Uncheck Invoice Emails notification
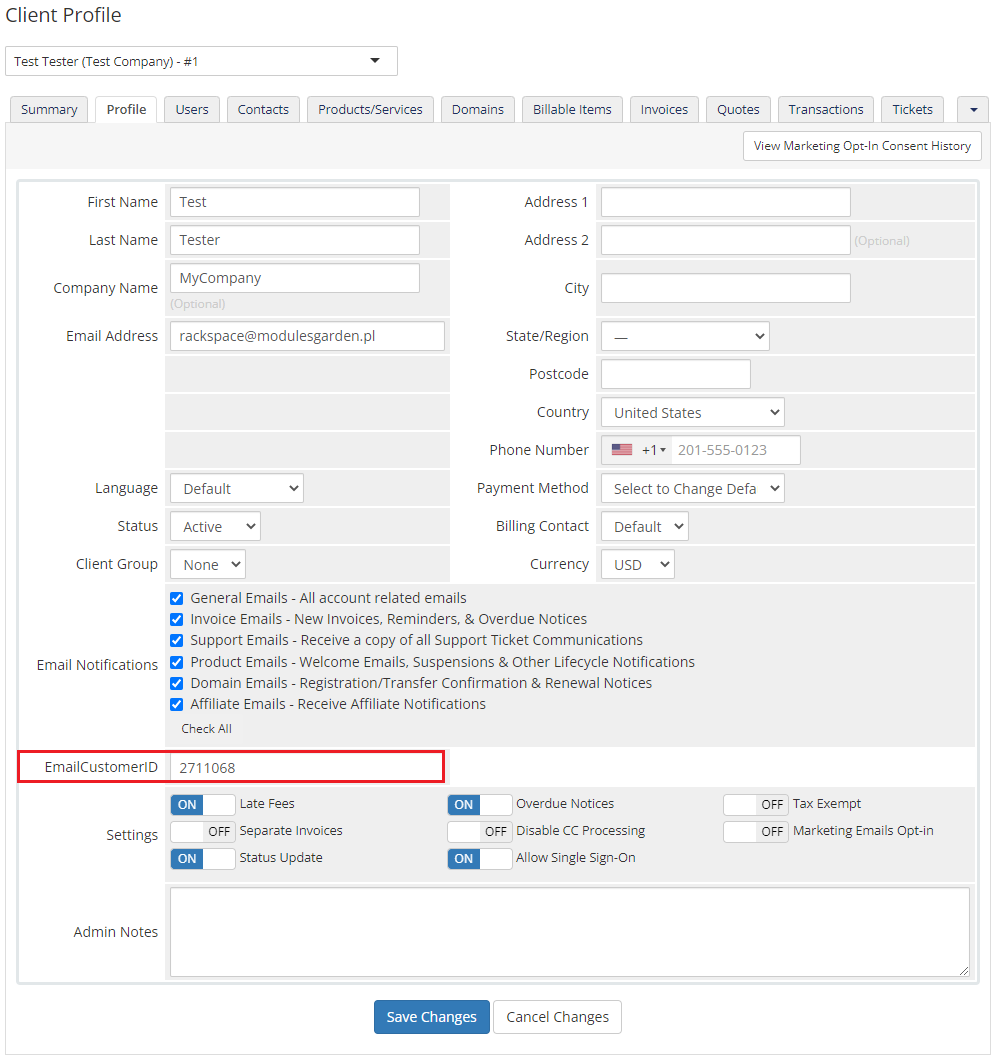The image size is (998, 1056). click(x=176, y=619)
